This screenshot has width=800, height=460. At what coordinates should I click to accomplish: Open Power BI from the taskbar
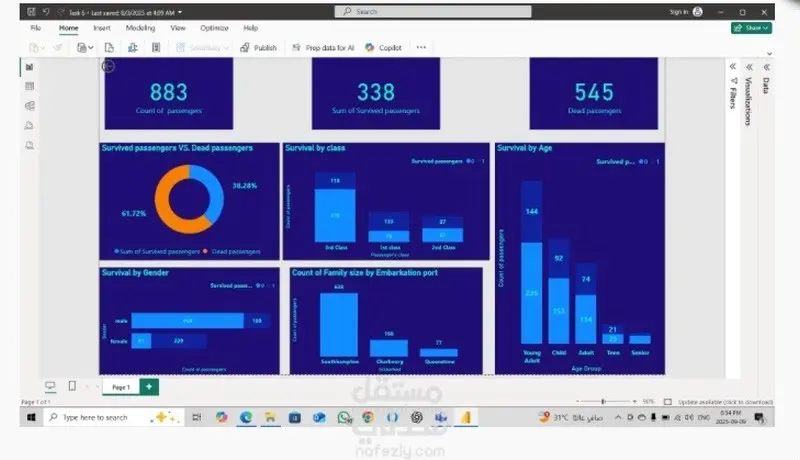(465, 417)
